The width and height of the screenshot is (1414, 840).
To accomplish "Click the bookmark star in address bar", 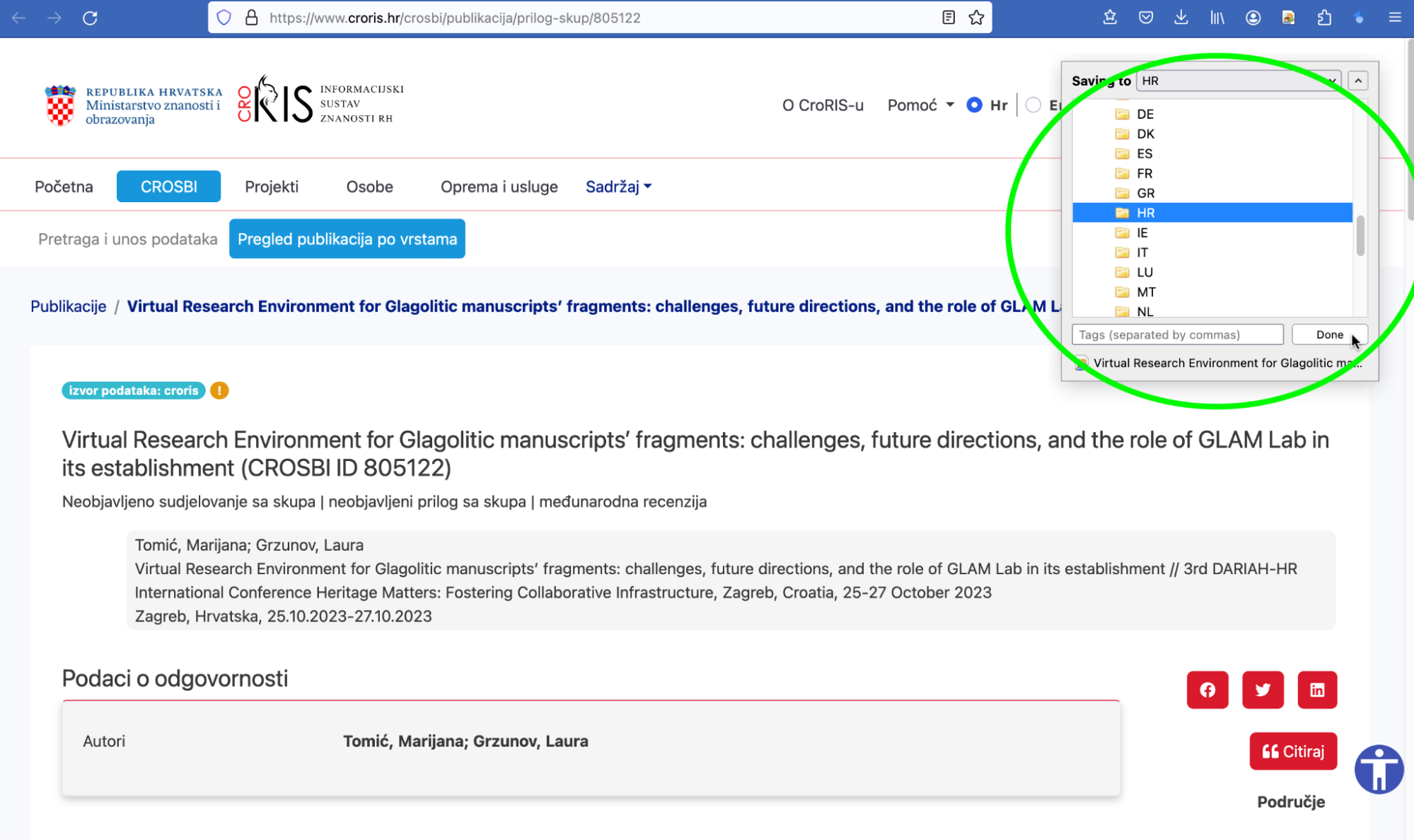I will pos(976,18).
